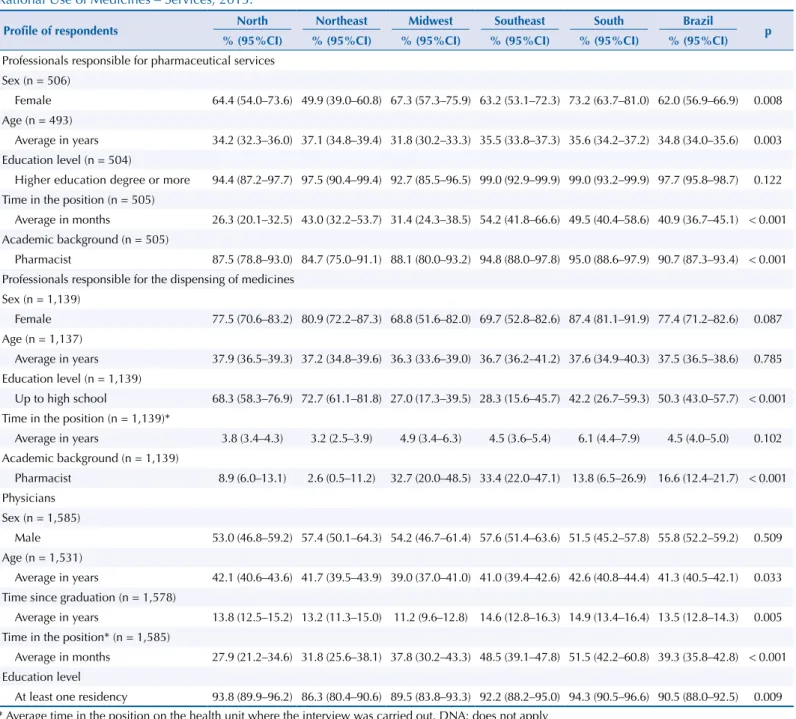Click 'Time in the position (n = 505)'

click(x=78, y=200)
